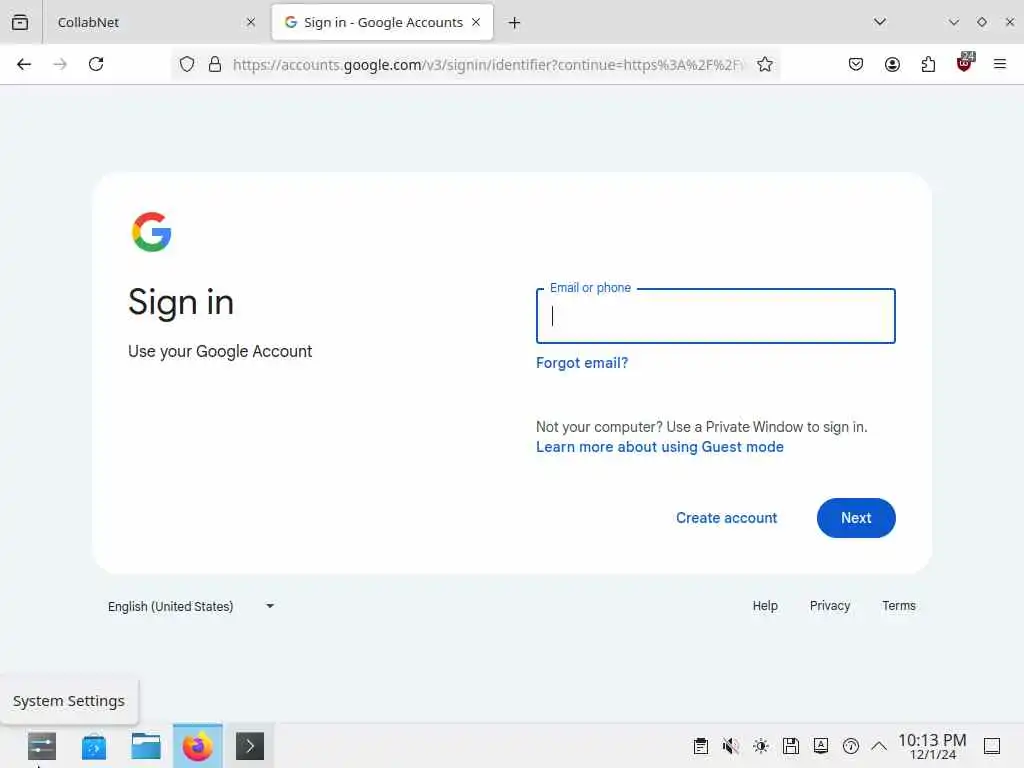Screen dimensions: 1024x768
Task: Show site security lock information
Action: pyautogui.click(x=215, y=64)
